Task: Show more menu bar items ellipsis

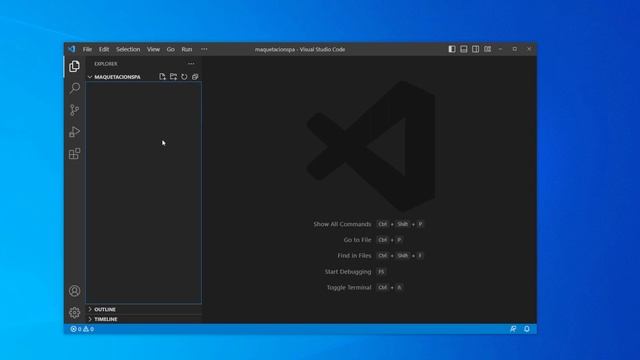Action: 204,49
